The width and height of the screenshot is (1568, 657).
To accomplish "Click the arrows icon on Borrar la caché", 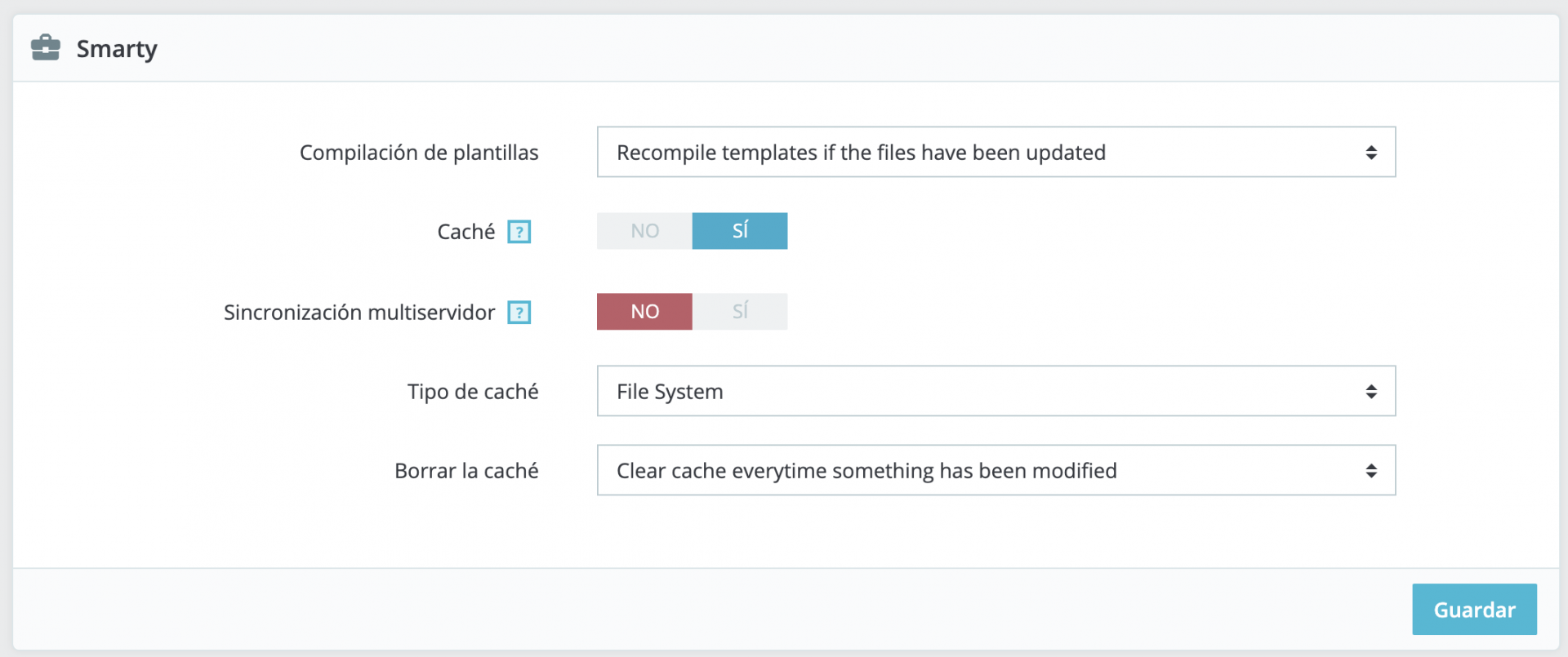I will click(x=1371, y=471).
